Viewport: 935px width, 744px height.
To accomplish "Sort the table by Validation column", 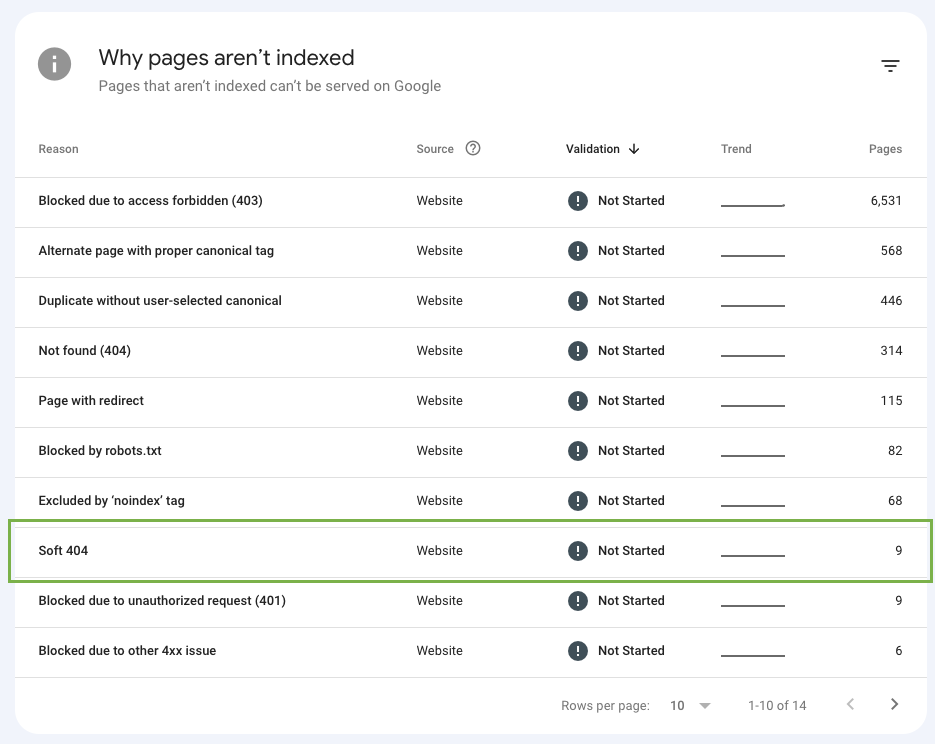I will (x=593, y=149).
